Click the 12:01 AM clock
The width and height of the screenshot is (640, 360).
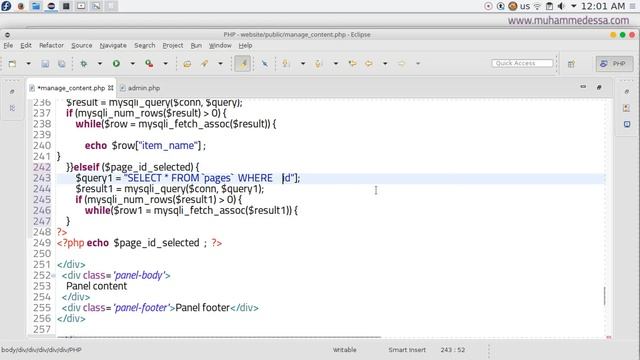click(603, 6)
